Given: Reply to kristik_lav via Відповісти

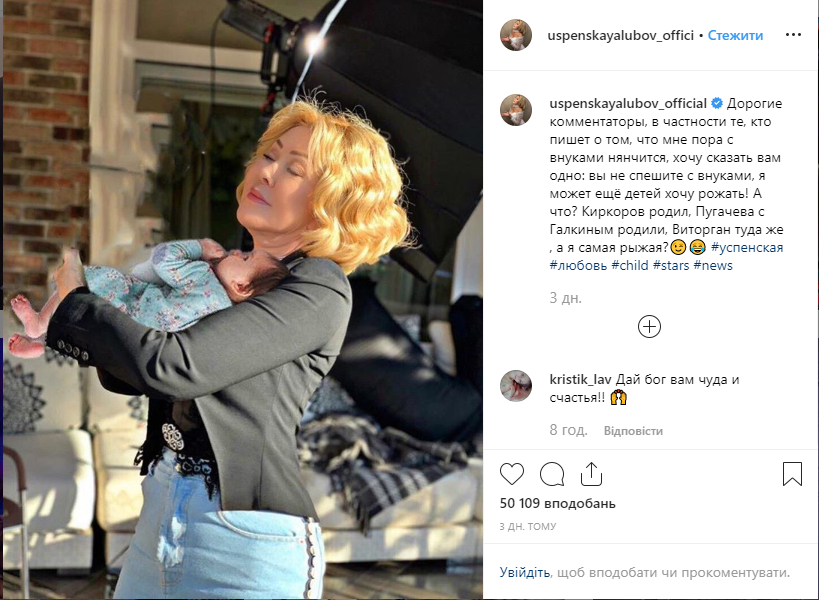Looking at the screenshot, I should [633, 431].
